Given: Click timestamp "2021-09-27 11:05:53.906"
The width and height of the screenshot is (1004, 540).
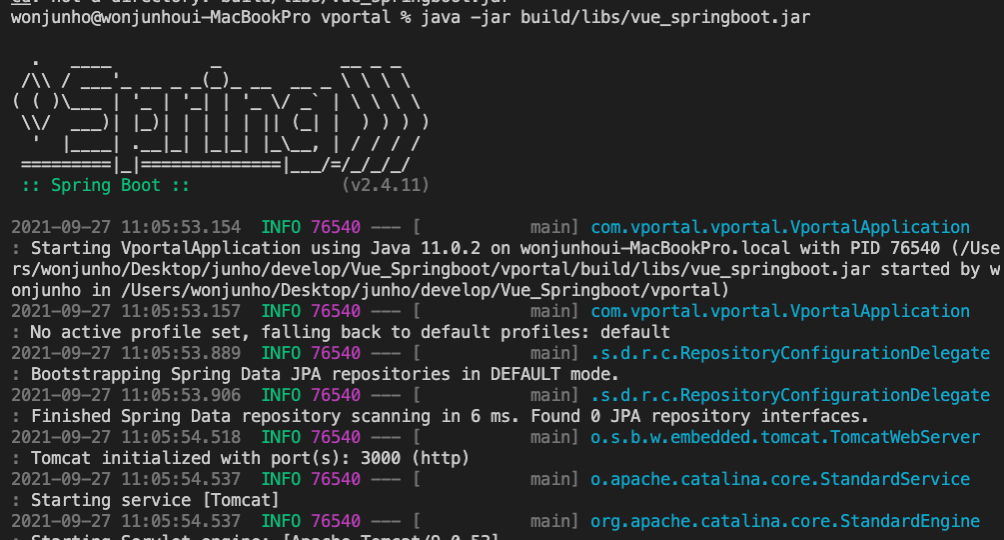Looking at the screenshot, I should pos(126,395).
